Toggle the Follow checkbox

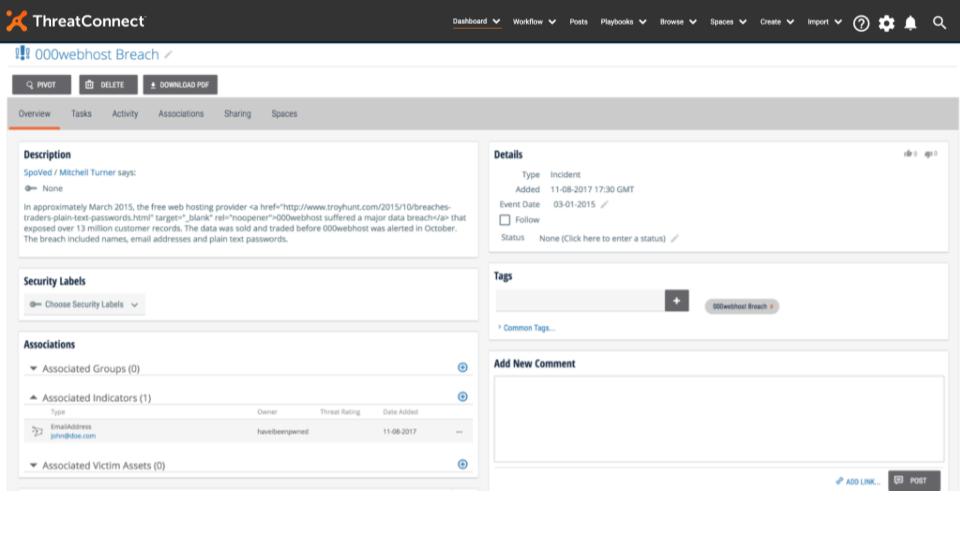point(504,220)
